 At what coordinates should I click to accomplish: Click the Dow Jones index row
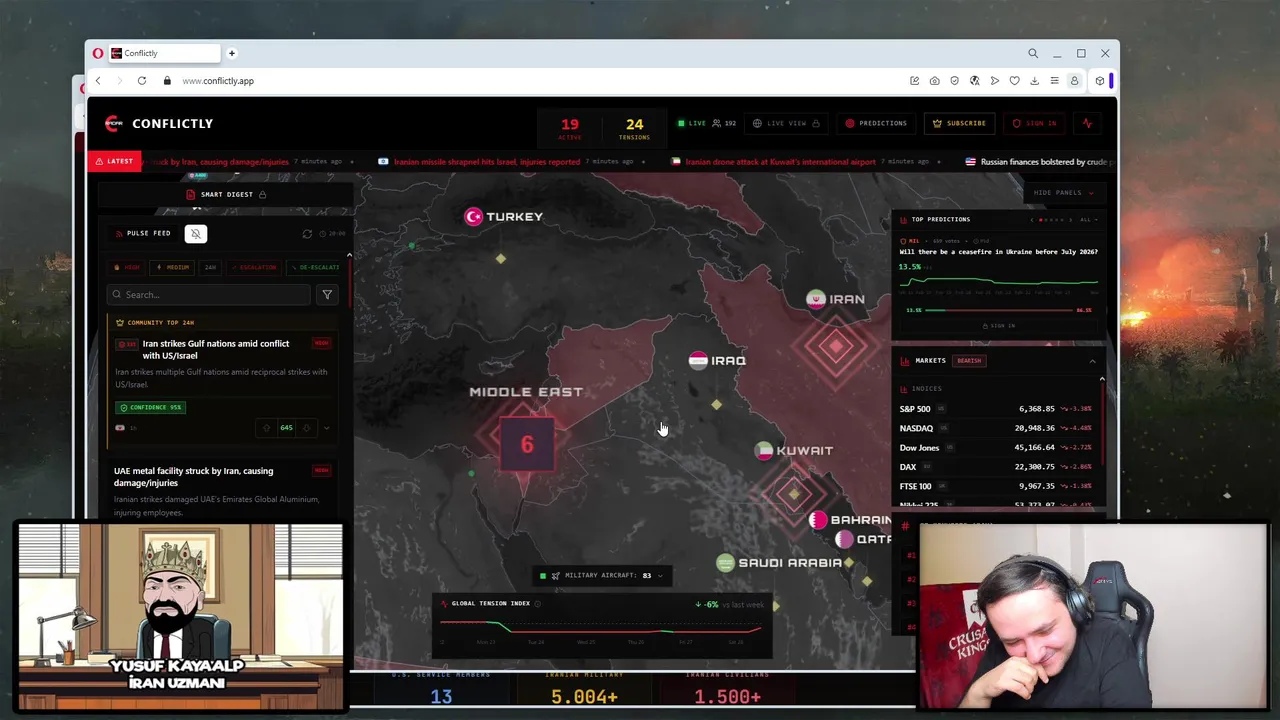click(x=996, y=448)
